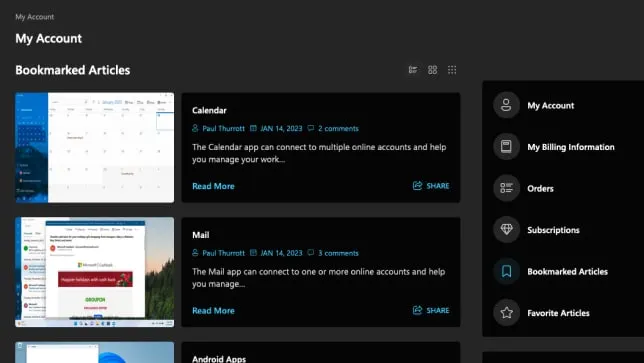The width and height of the screenshot is (644, 363).
Task: Click the date icon on Calendar article
Action: (253, 128)
